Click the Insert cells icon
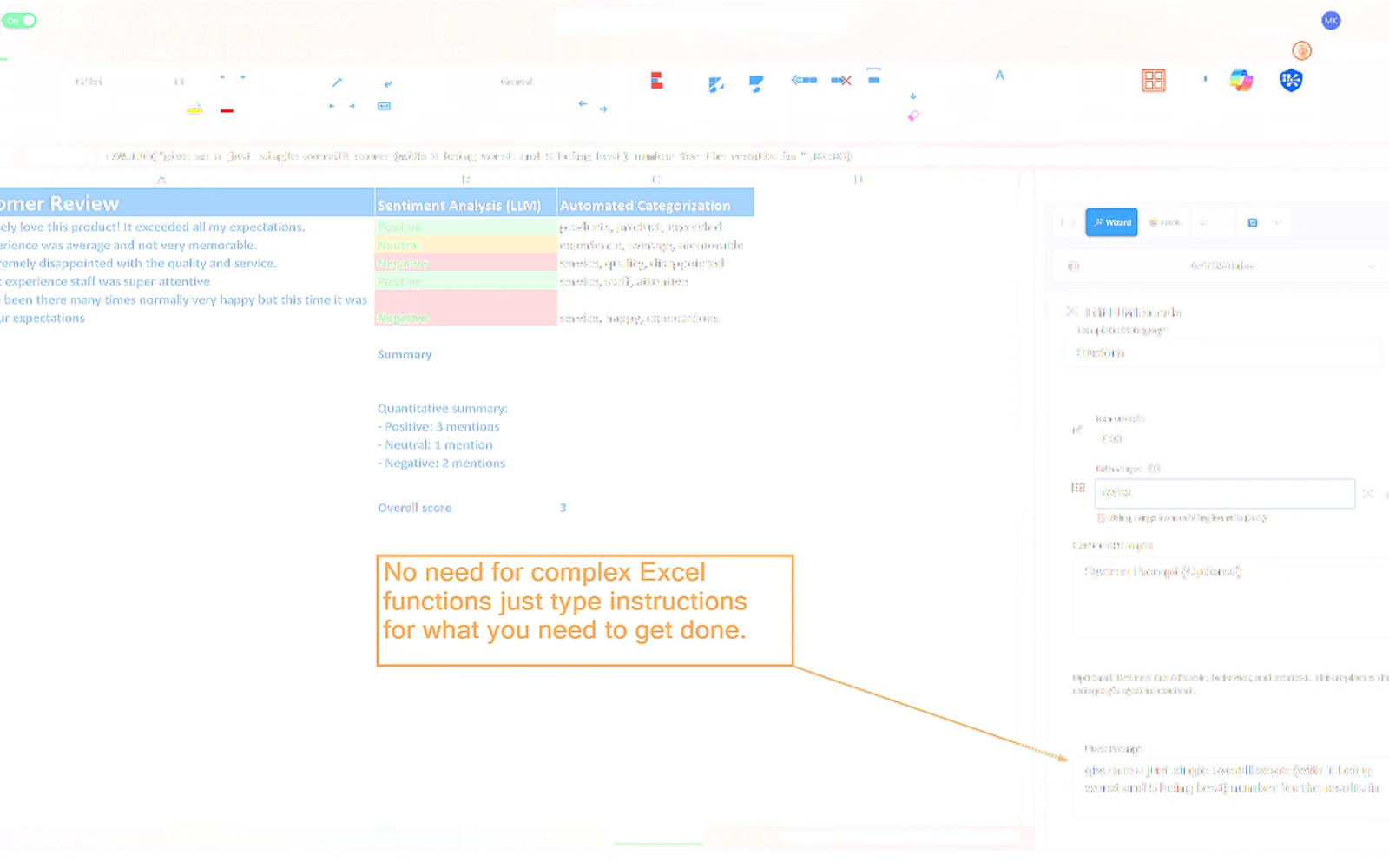 pos(804,80)
